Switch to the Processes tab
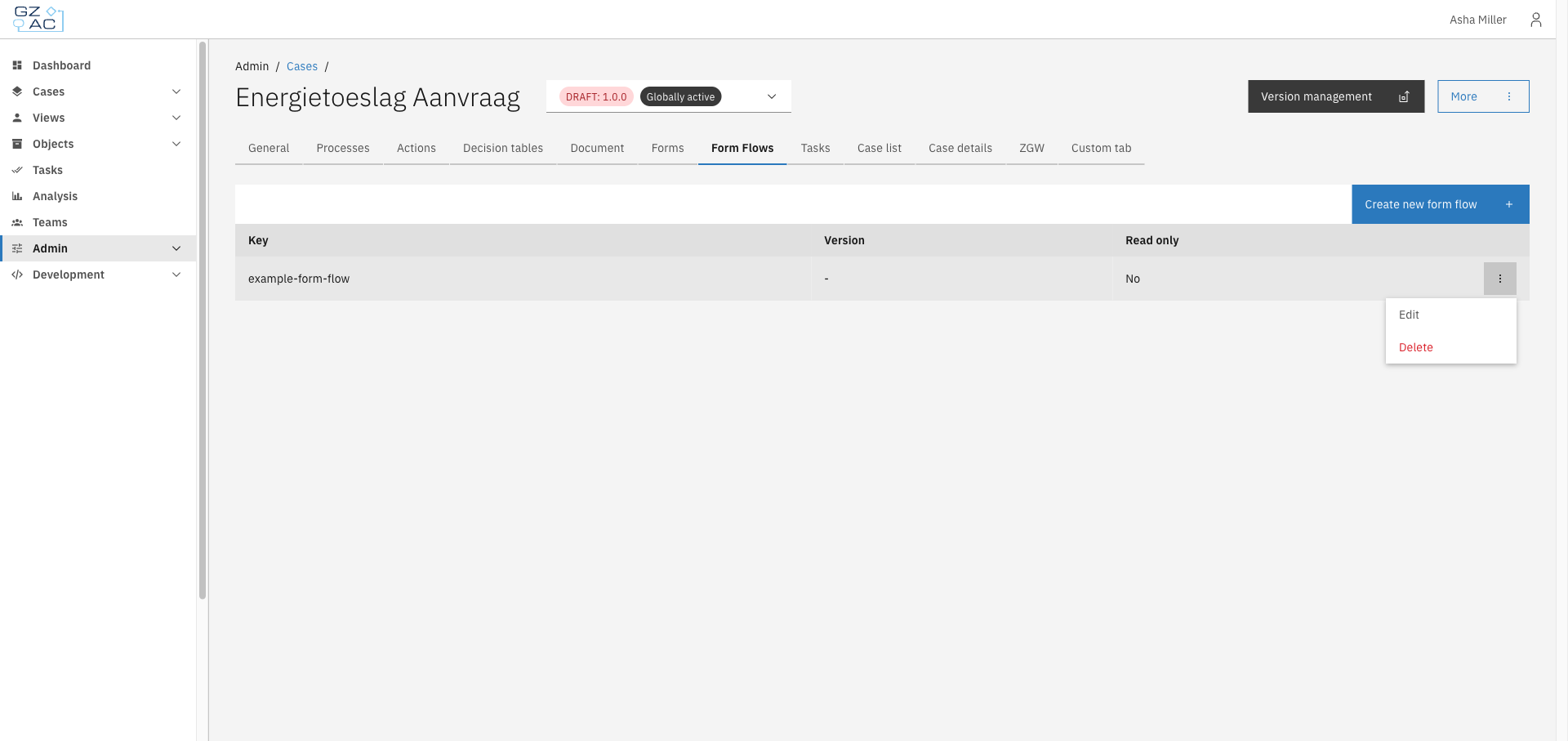1568x741 pixels. click(x=343, y=148)
